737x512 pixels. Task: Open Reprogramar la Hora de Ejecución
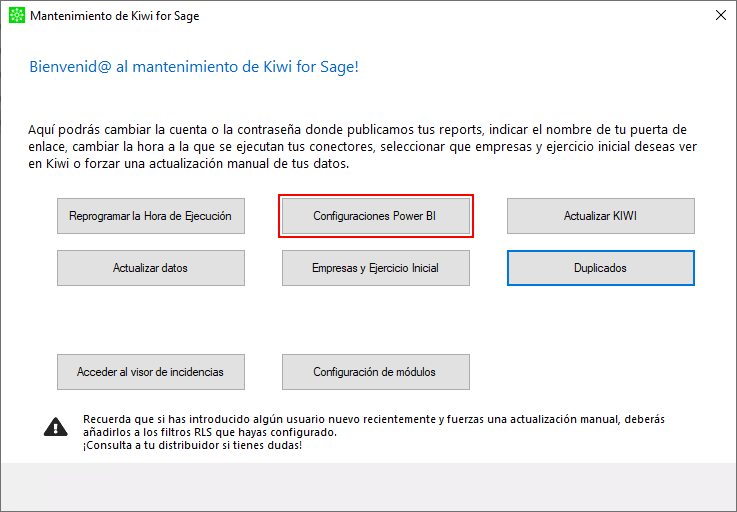(x=151, y=216)
